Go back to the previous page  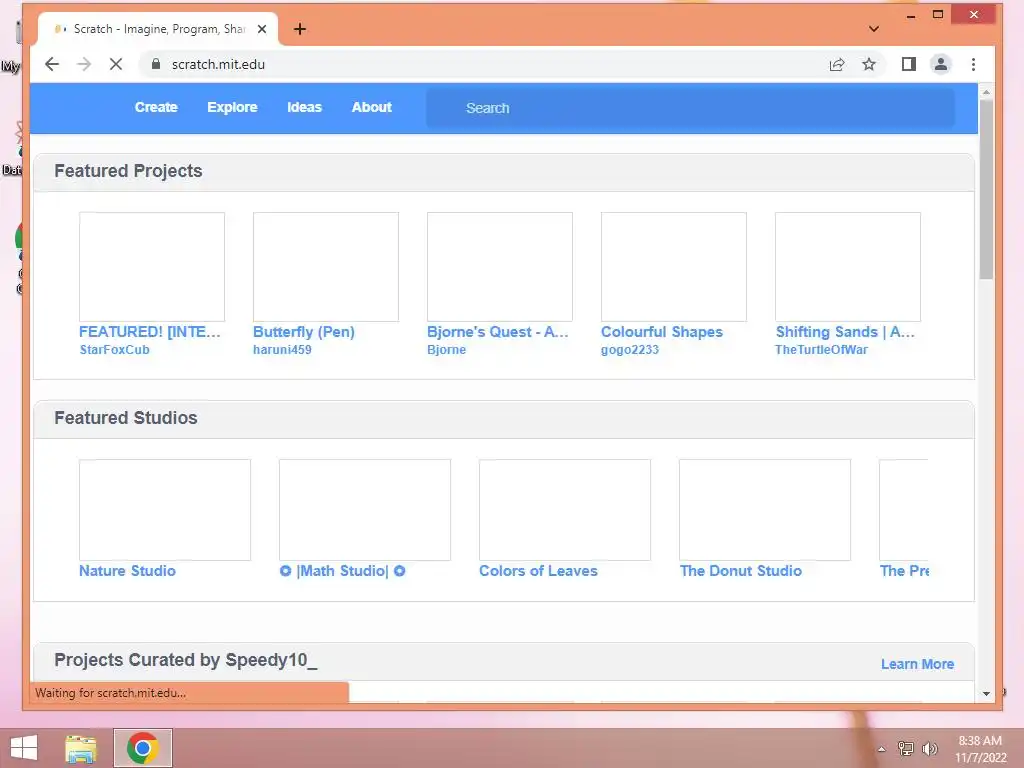point(52,64)
